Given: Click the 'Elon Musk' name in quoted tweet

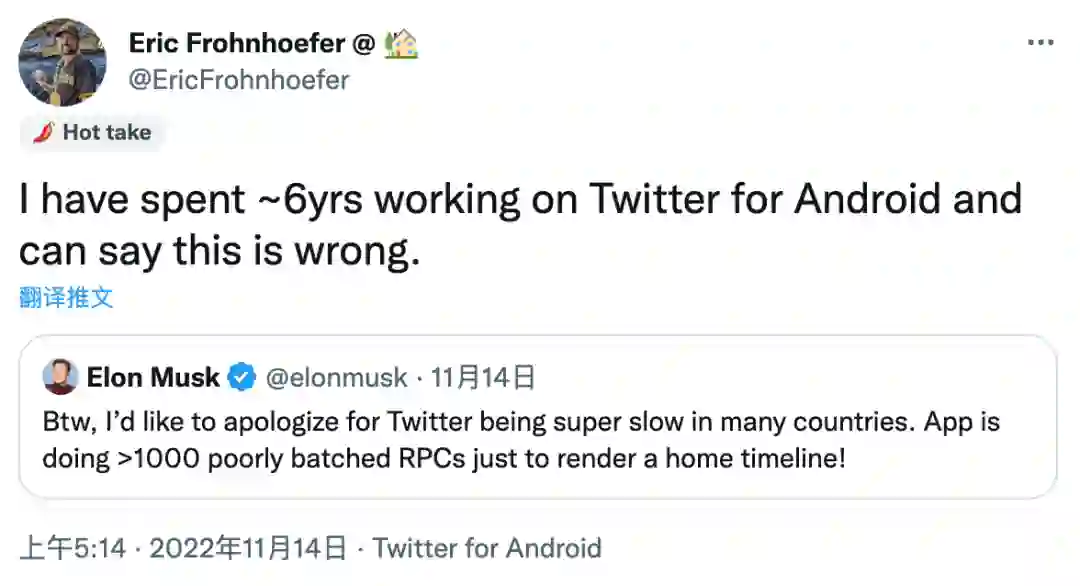Looking at the screenshot, I should click(153, 378).
